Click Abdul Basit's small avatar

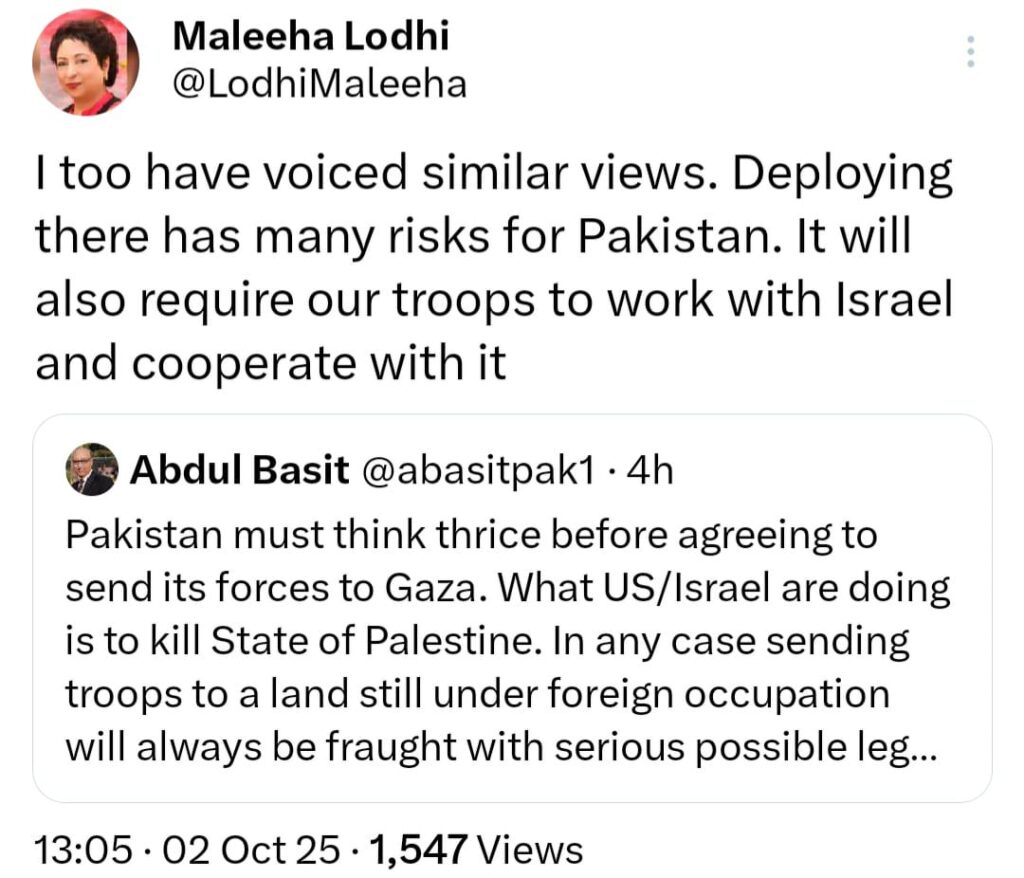click(92, 470)
